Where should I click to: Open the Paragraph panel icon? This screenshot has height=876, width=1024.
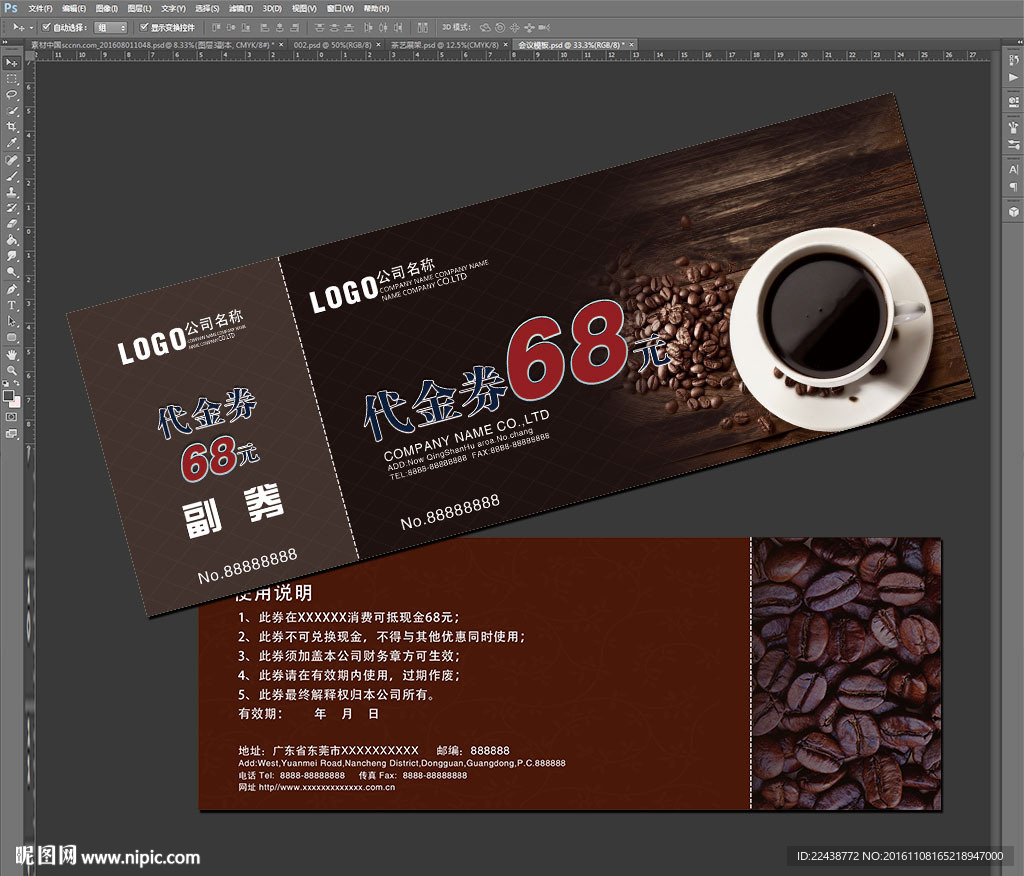tap(1014, 187)
